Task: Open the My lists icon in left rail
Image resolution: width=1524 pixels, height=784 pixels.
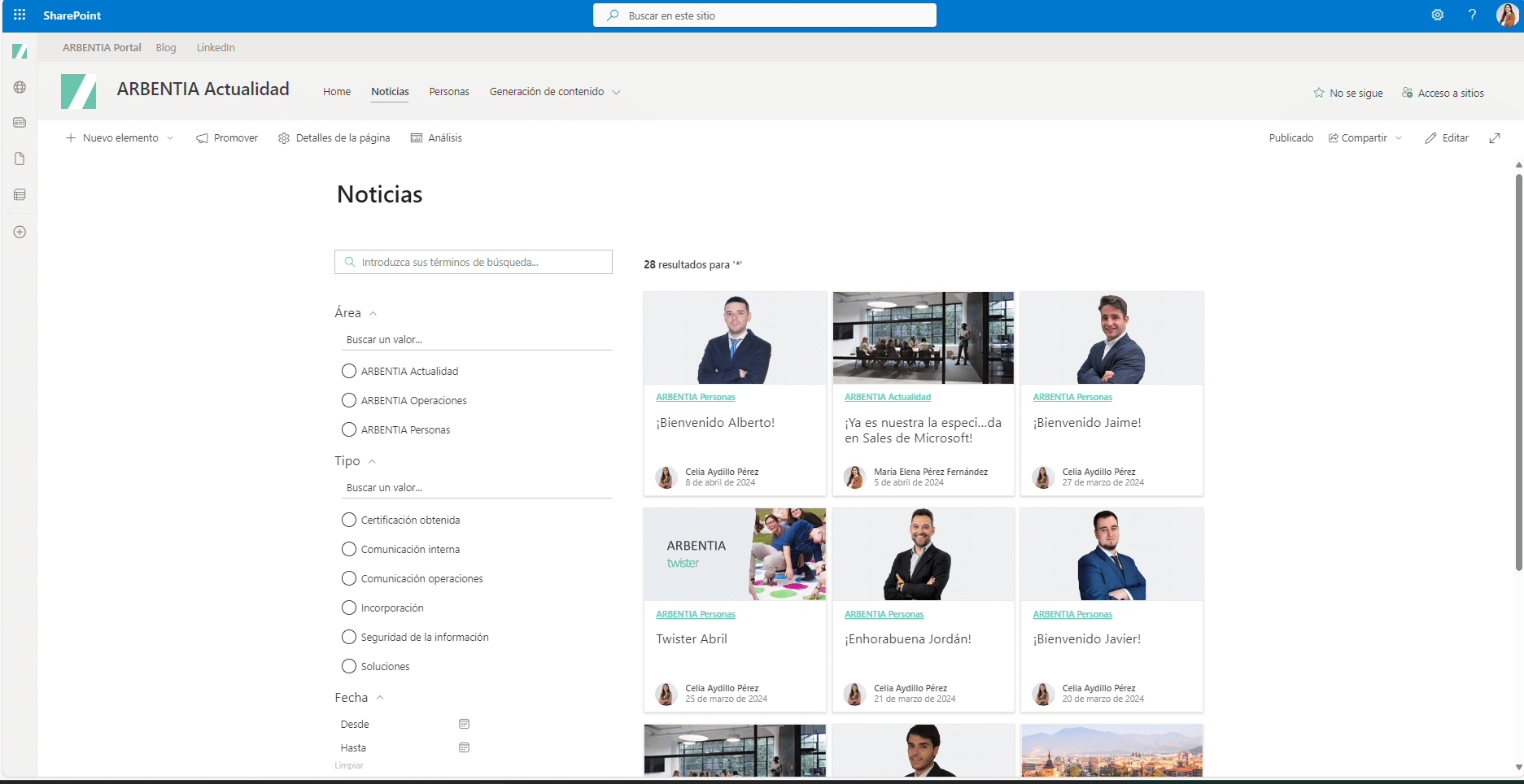Action: pyautogui.click(x=20, y=194)
